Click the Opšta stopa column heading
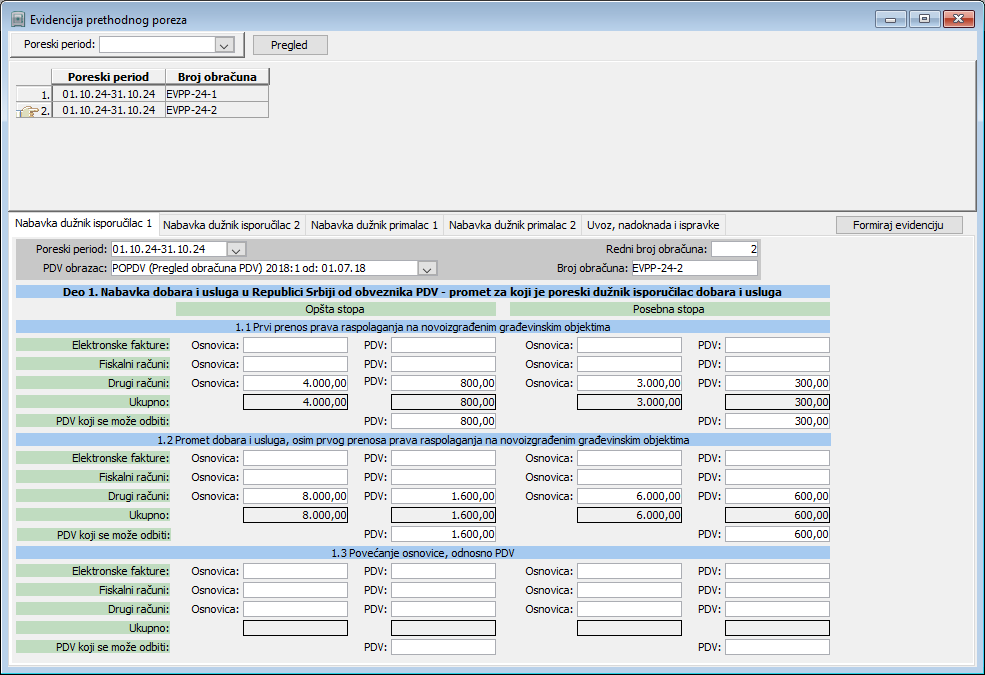The width and height of the screenshot is (985, 675). (x=335, y=309)
